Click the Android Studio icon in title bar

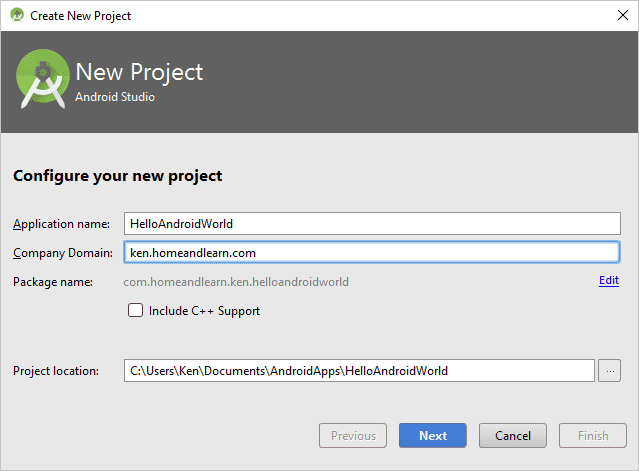tap(16, 16)
